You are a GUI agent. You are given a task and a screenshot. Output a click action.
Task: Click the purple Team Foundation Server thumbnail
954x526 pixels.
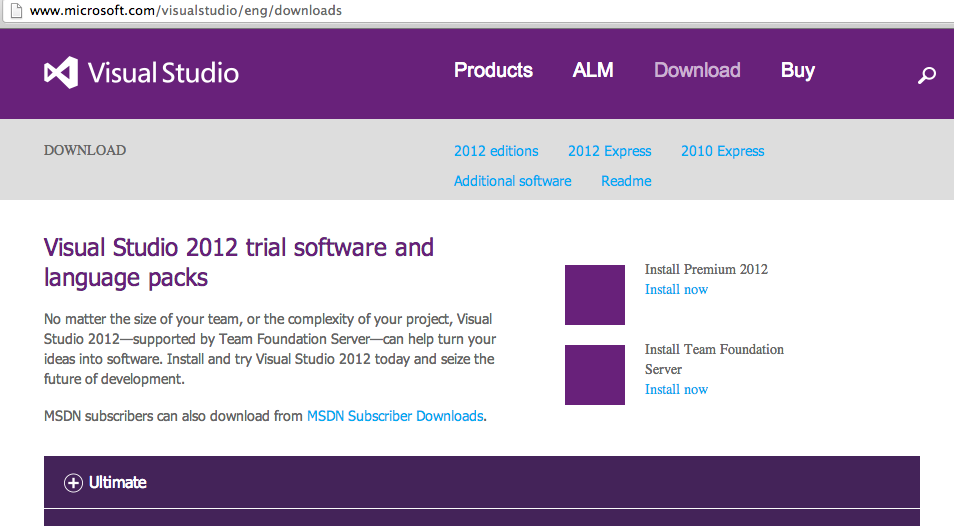click(594, 375)
